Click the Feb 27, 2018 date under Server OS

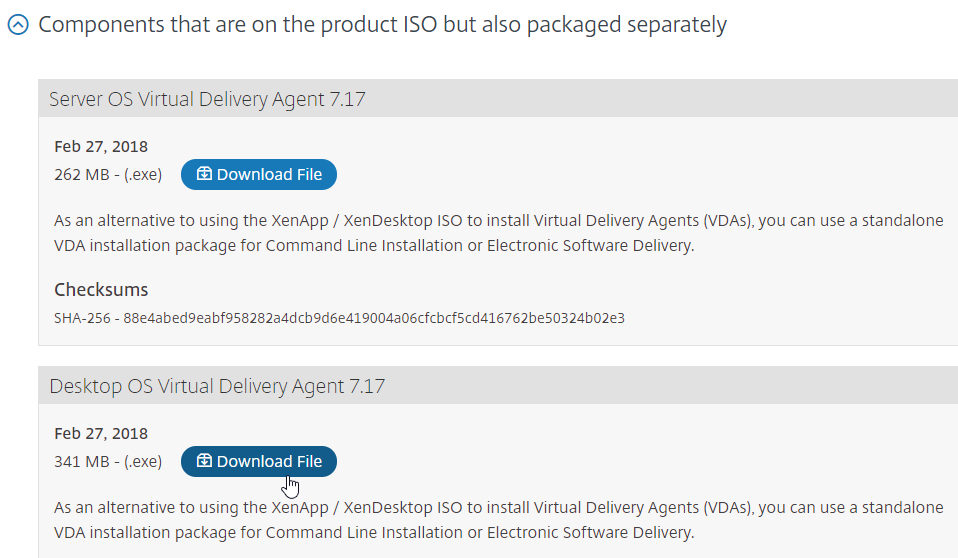101,147
